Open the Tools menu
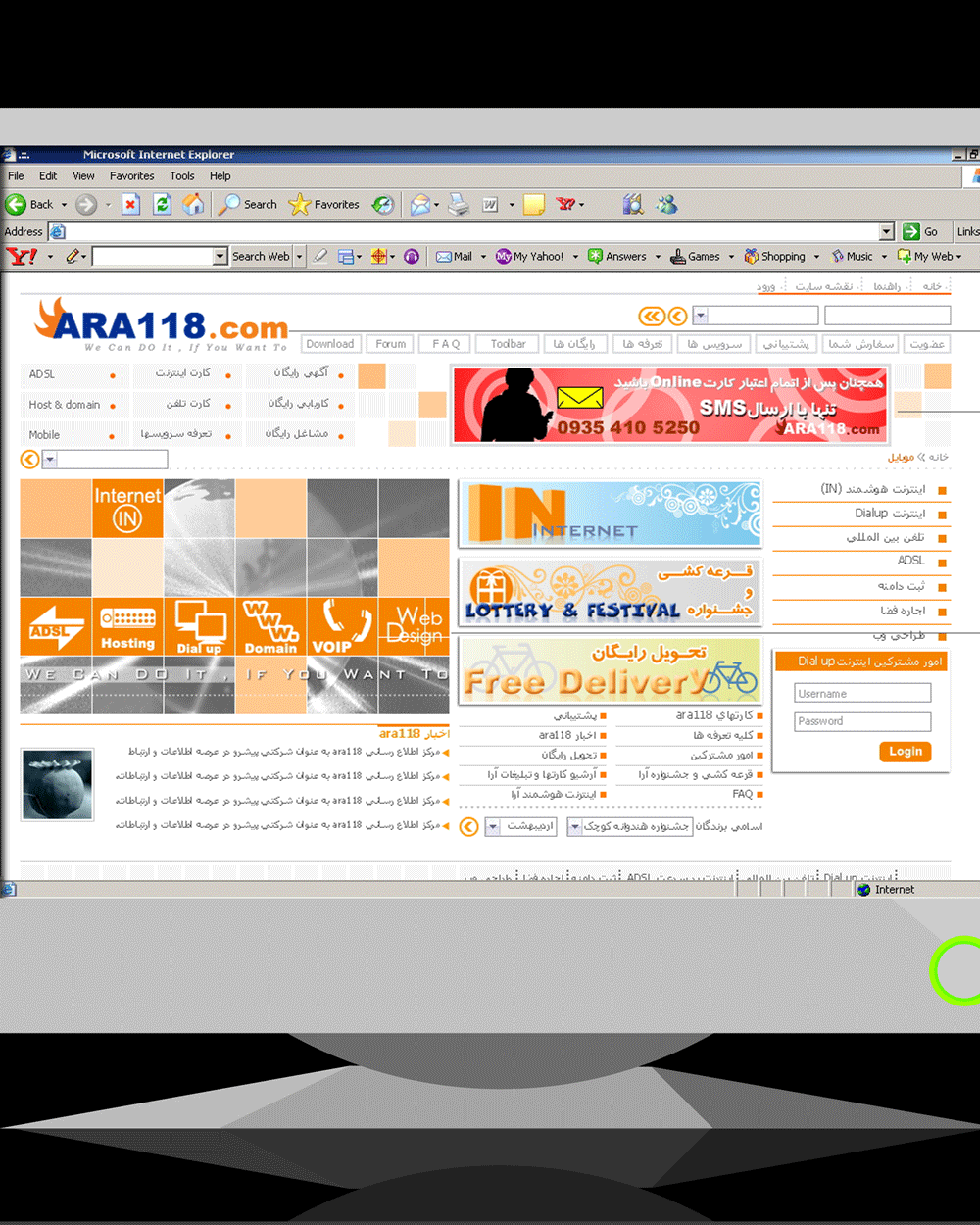The image size is (980, 1225). [x=181, y=176]
